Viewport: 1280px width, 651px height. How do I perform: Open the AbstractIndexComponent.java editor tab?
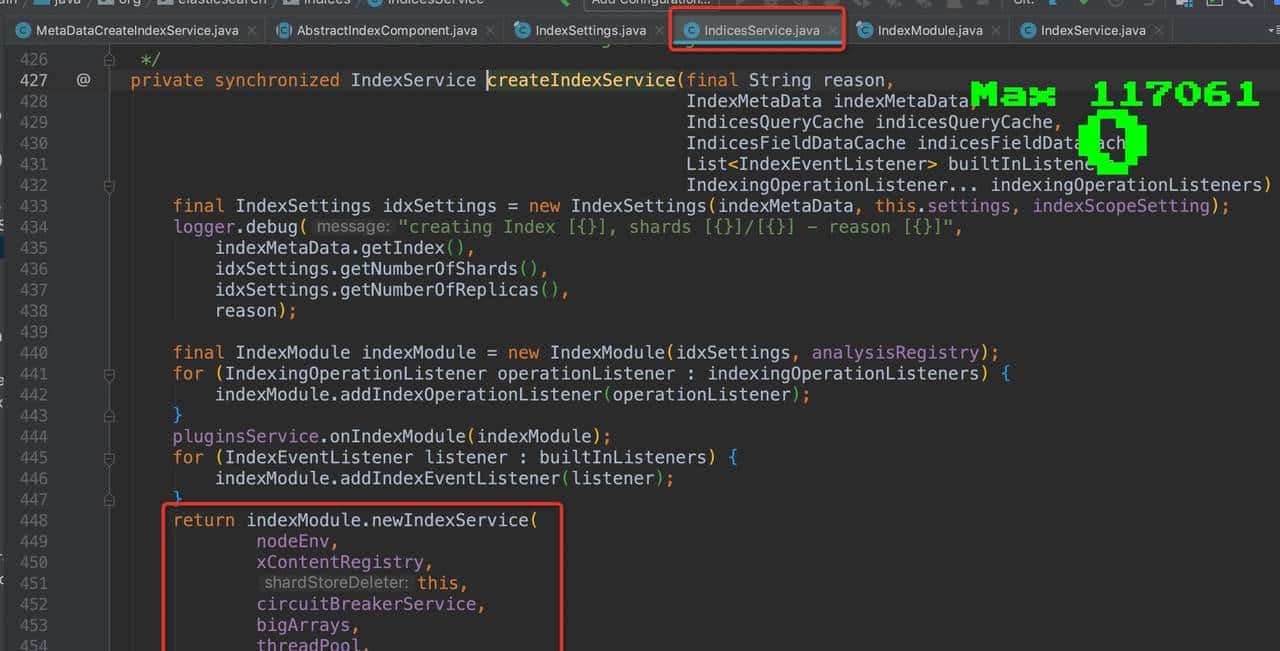tap(386, 30)
